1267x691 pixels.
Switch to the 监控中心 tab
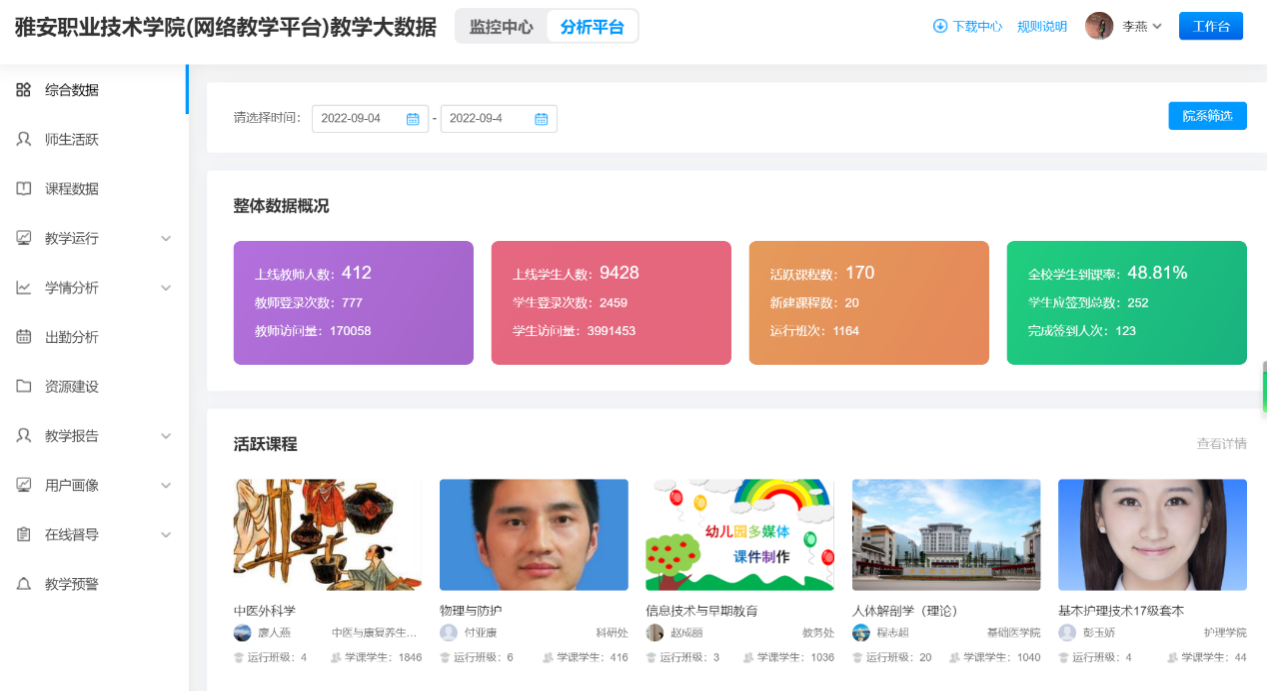pyautogui.click(x=501, y=27)
